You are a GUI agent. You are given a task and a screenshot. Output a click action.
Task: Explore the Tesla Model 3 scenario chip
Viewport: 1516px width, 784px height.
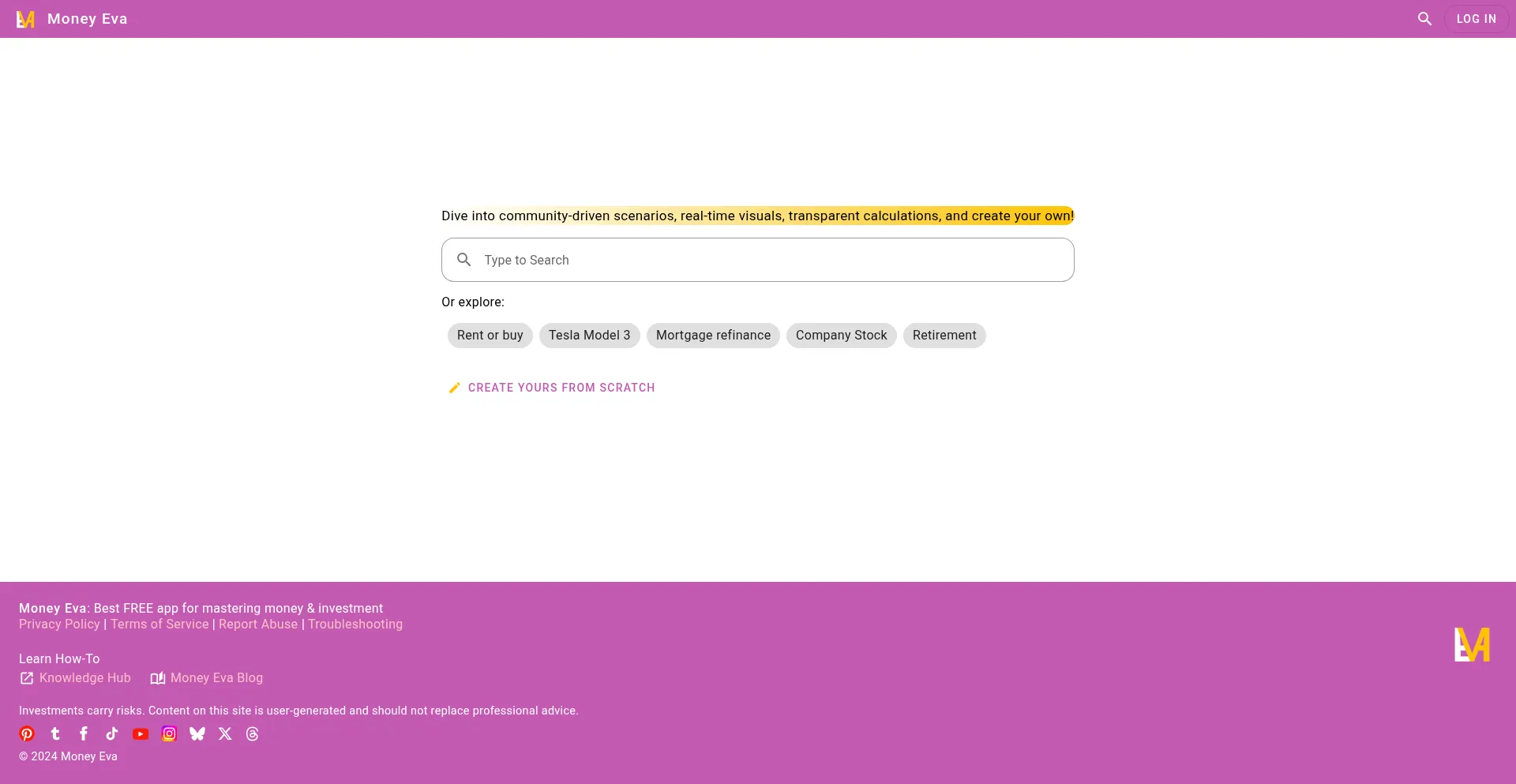(589, 336)
